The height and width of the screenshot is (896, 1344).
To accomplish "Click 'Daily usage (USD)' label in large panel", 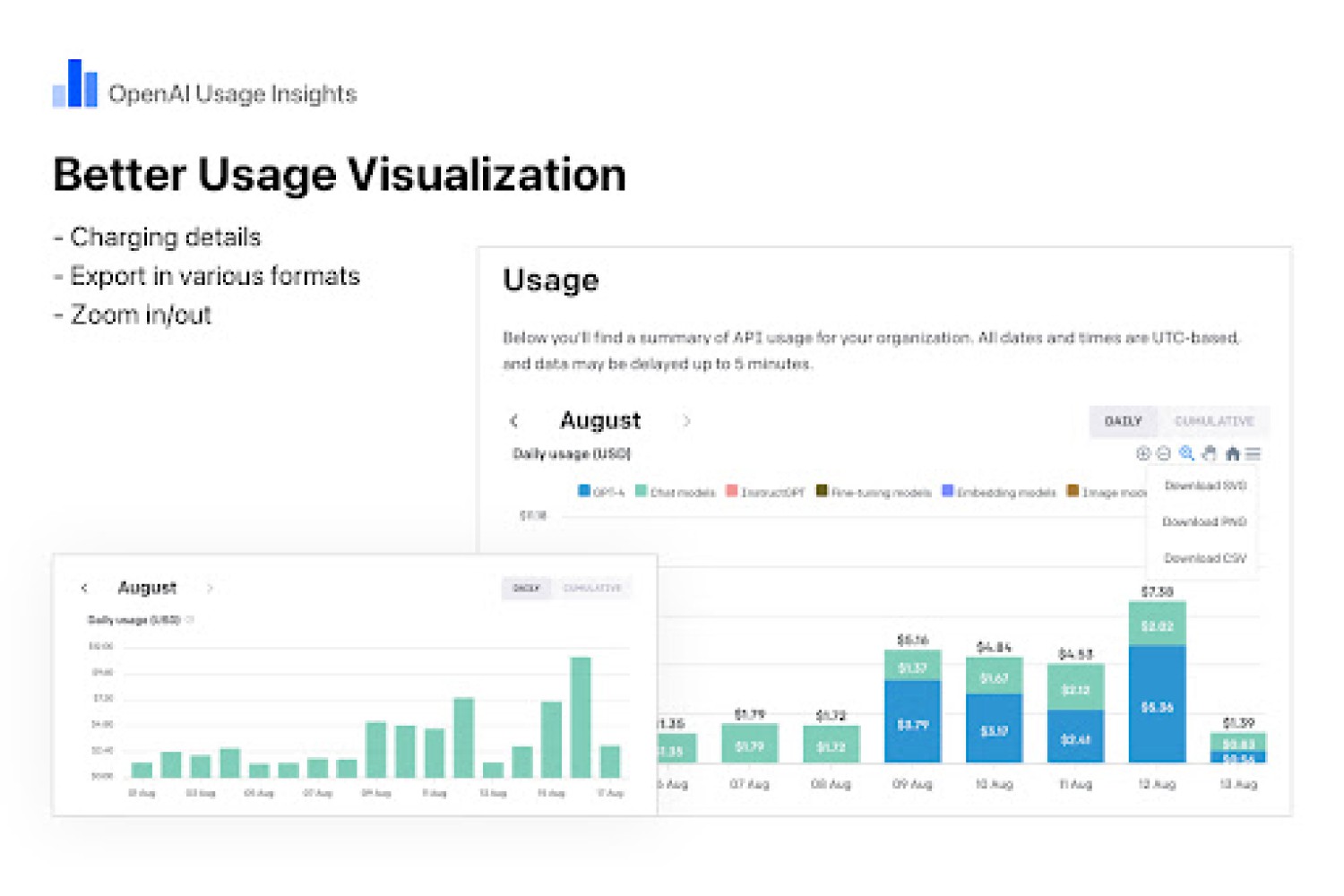I will point(572,453).
